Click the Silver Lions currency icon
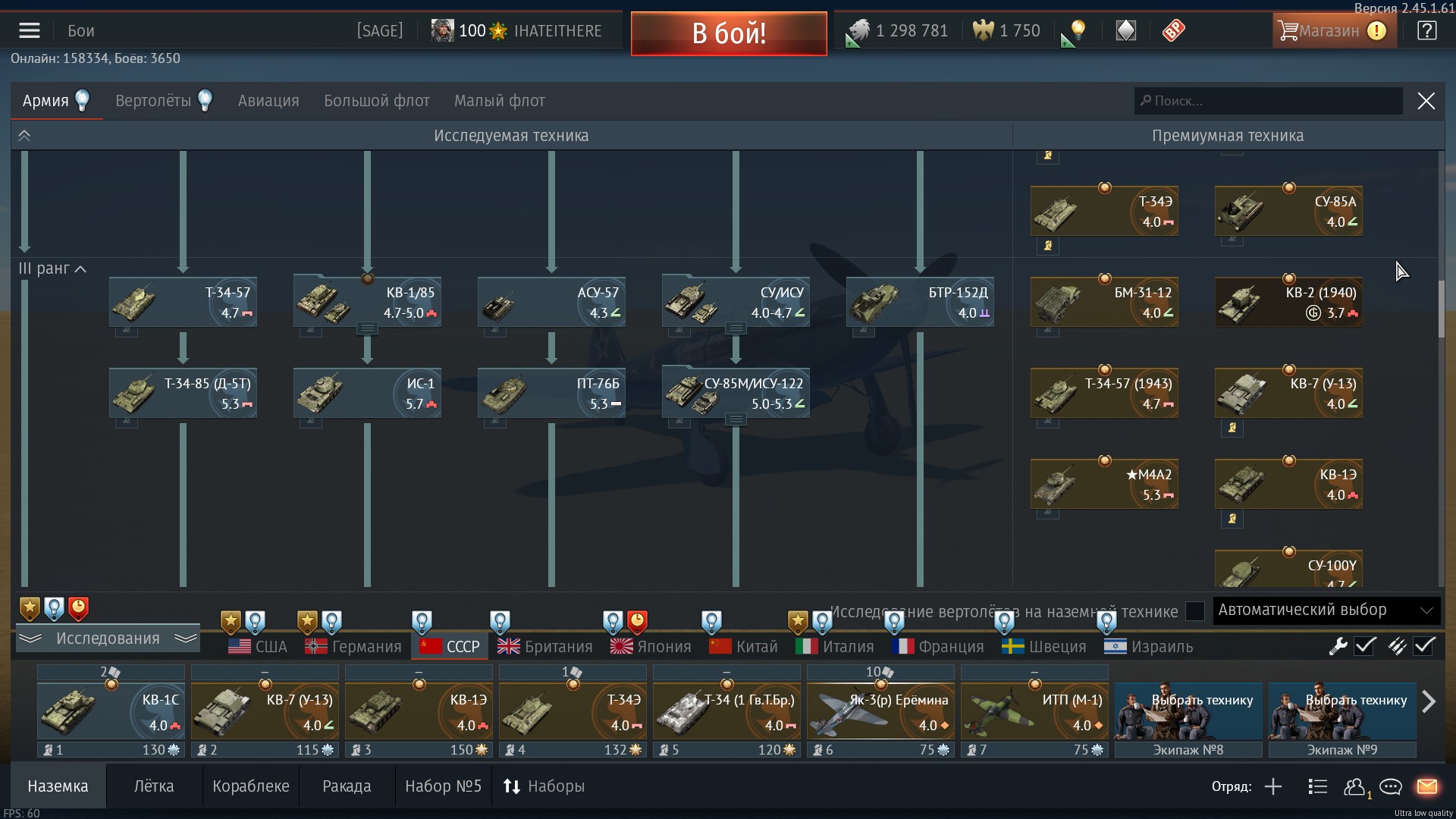The image size is (1456, 819). pos(858,31)
